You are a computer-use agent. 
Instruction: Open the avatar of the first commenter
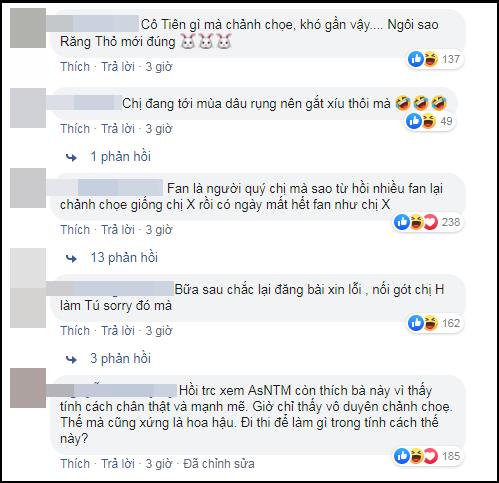pos(28,28)
